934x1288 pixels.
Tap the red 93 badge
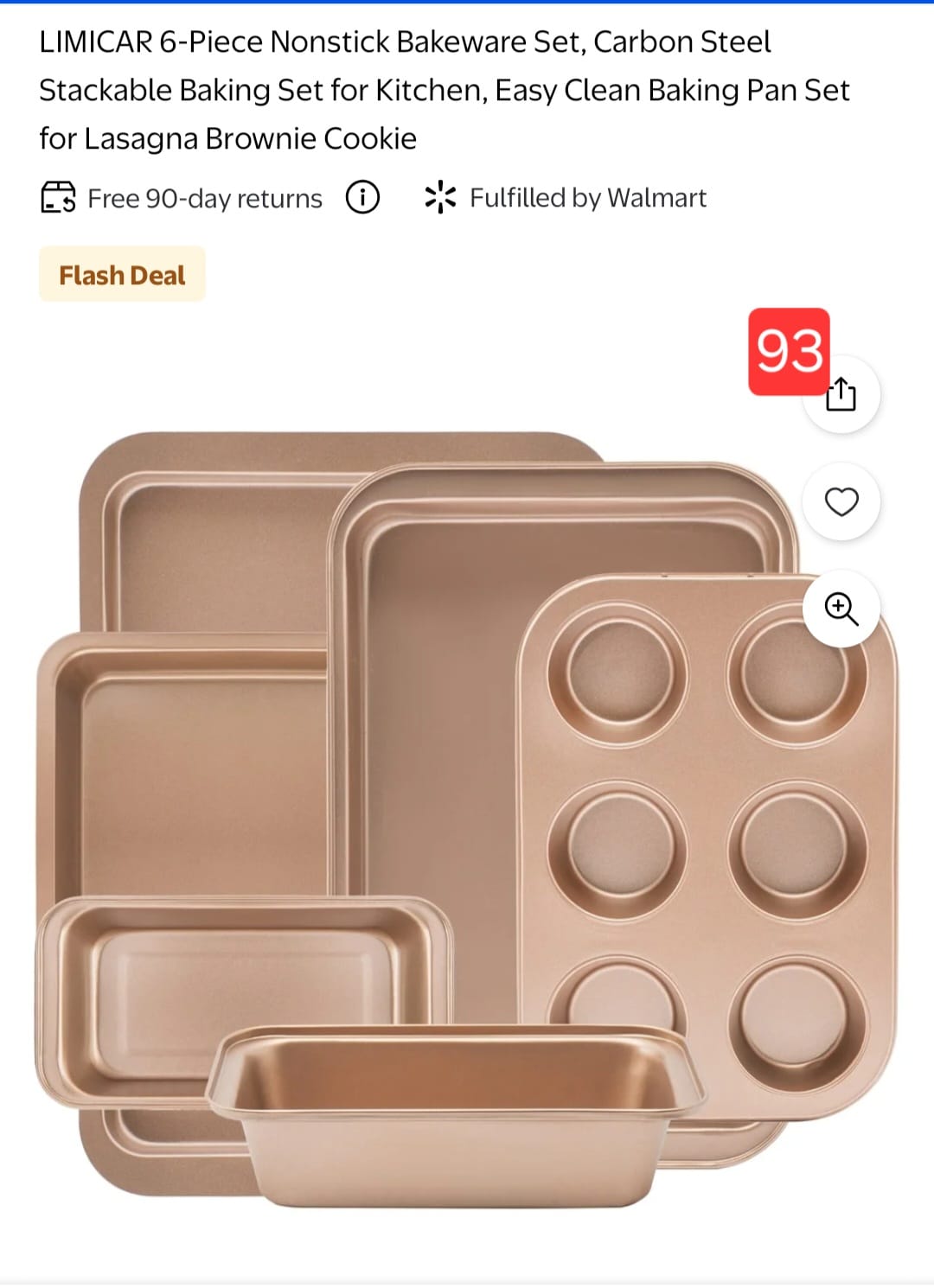[789, 351]
